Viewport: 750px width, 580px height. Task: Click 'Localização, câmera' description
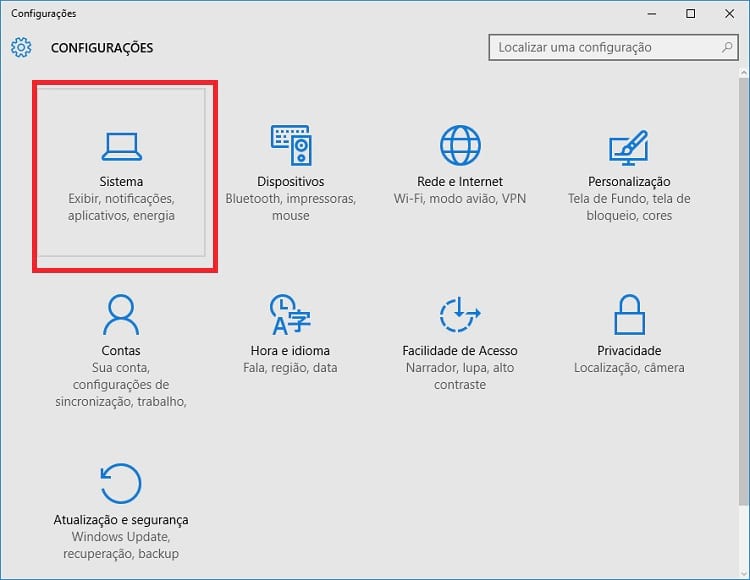coord(629,368)
